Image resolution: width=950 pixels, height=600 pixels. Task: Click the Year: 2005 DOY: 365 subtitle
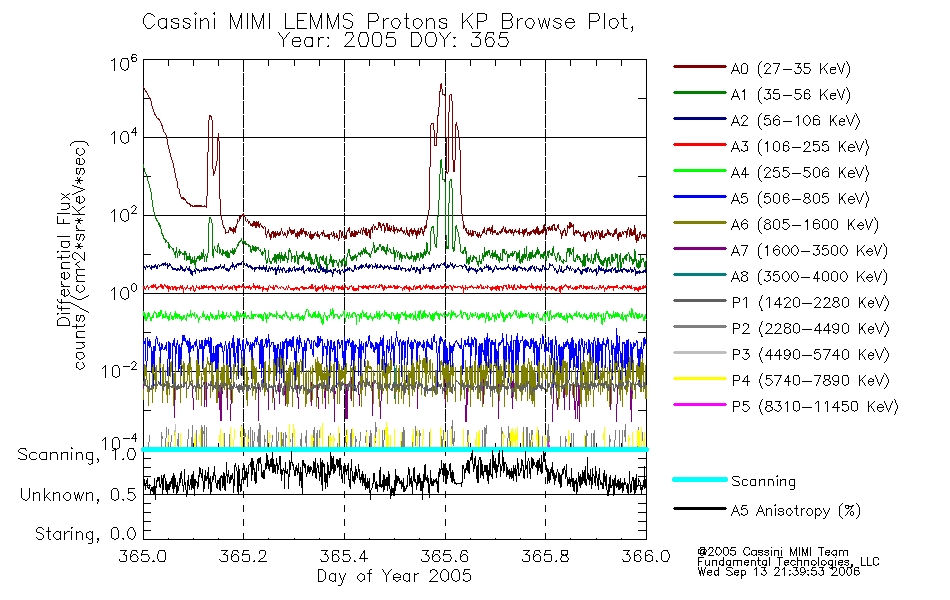tap(394, 41)
